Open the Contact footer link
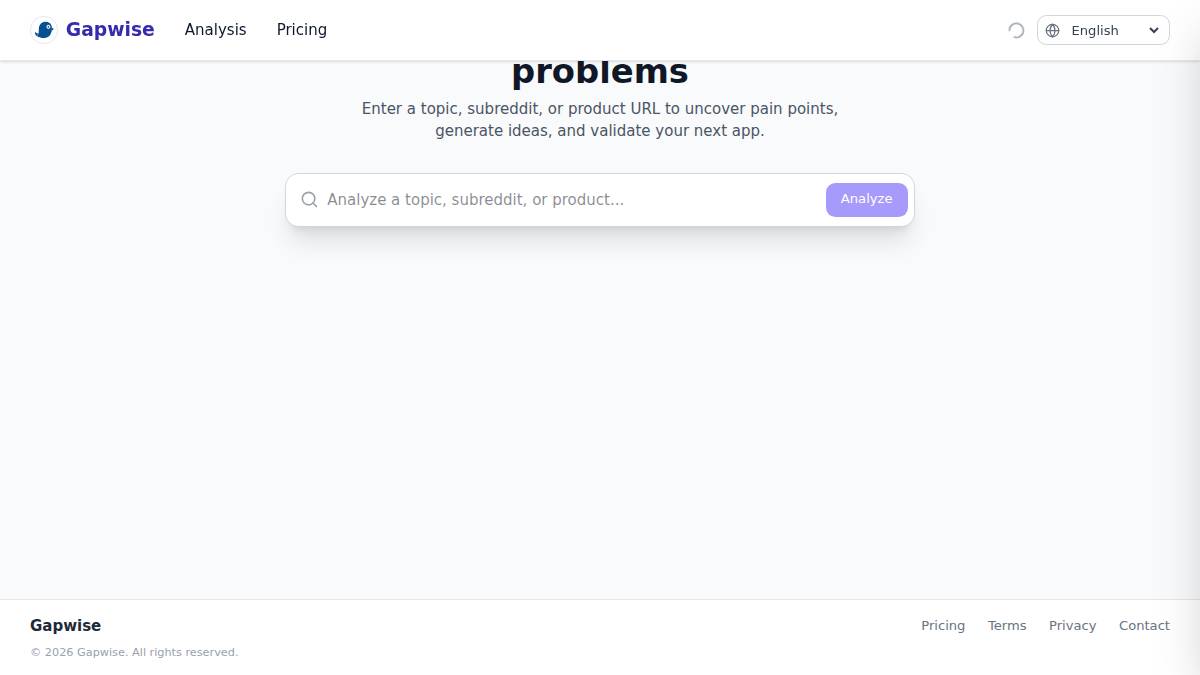The height and width of the screenshot is (675, 1200). (1144, 626)
